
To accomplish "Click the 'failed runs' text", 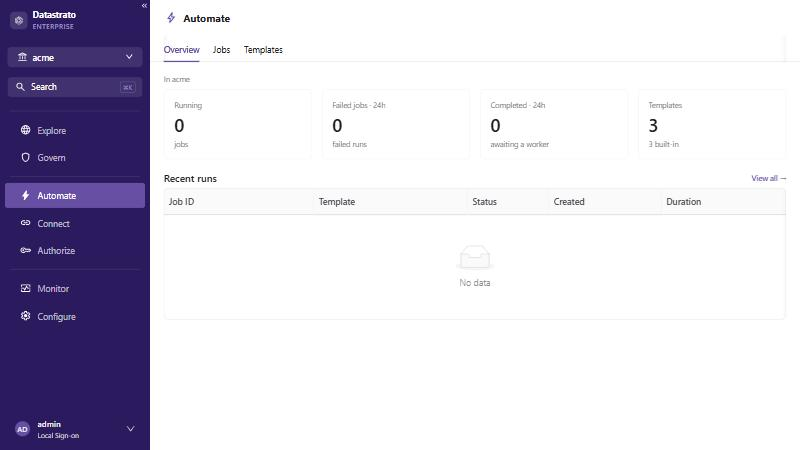I will pos(349,144).
